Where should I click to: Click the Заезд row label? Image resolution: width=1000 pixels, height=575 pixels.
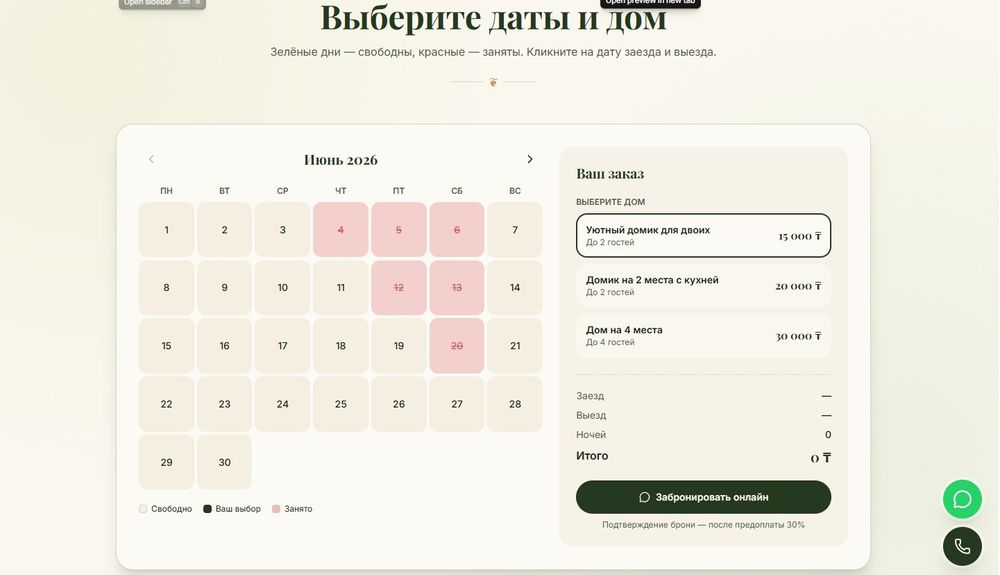coord(590,396)
